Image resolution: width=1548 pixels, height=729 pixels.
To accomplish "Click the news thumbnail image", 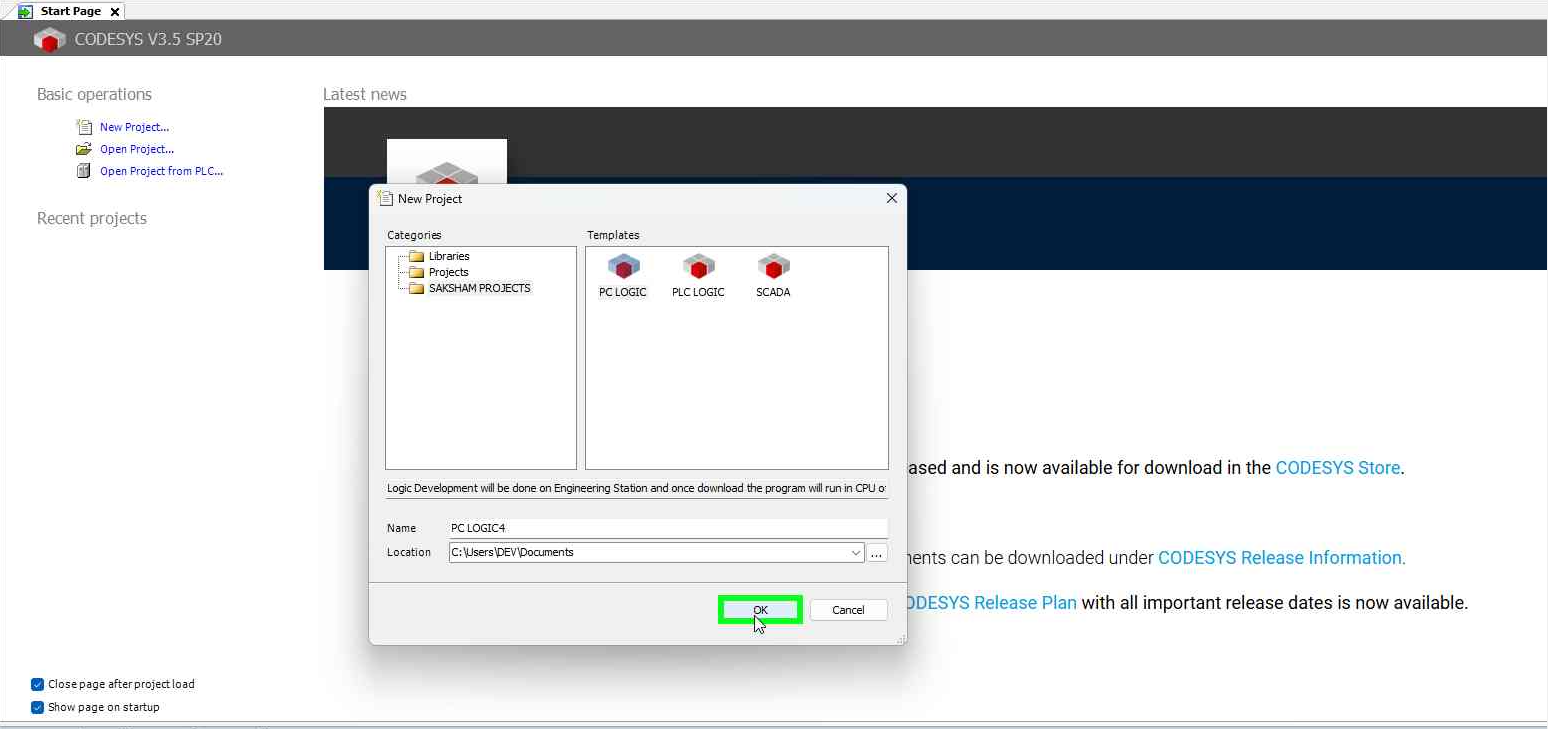I will (447, 161).
